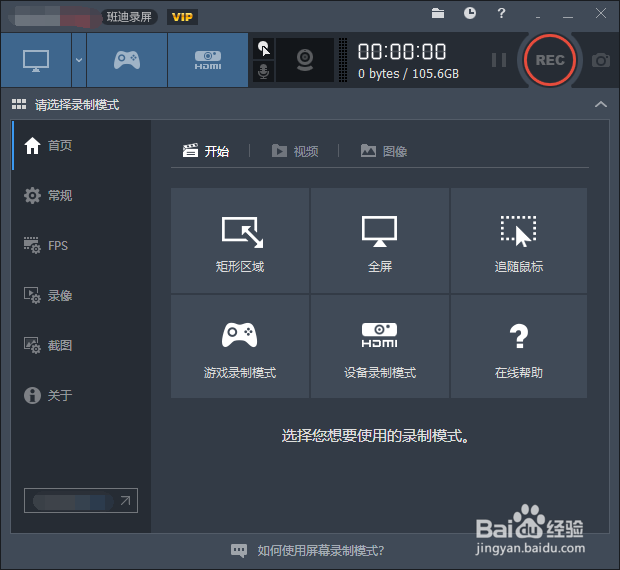620x570 pixels.
Task: Select 追随鼠标 recording mode tile
Action: click(x=519, y=241)
